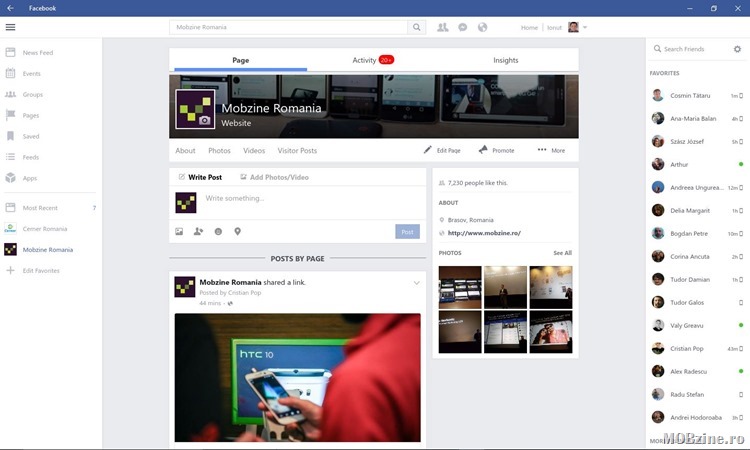This screenshot has height=450, width=750.
Task: Add location pin icon in composer
Action: (x=237, y=231)
